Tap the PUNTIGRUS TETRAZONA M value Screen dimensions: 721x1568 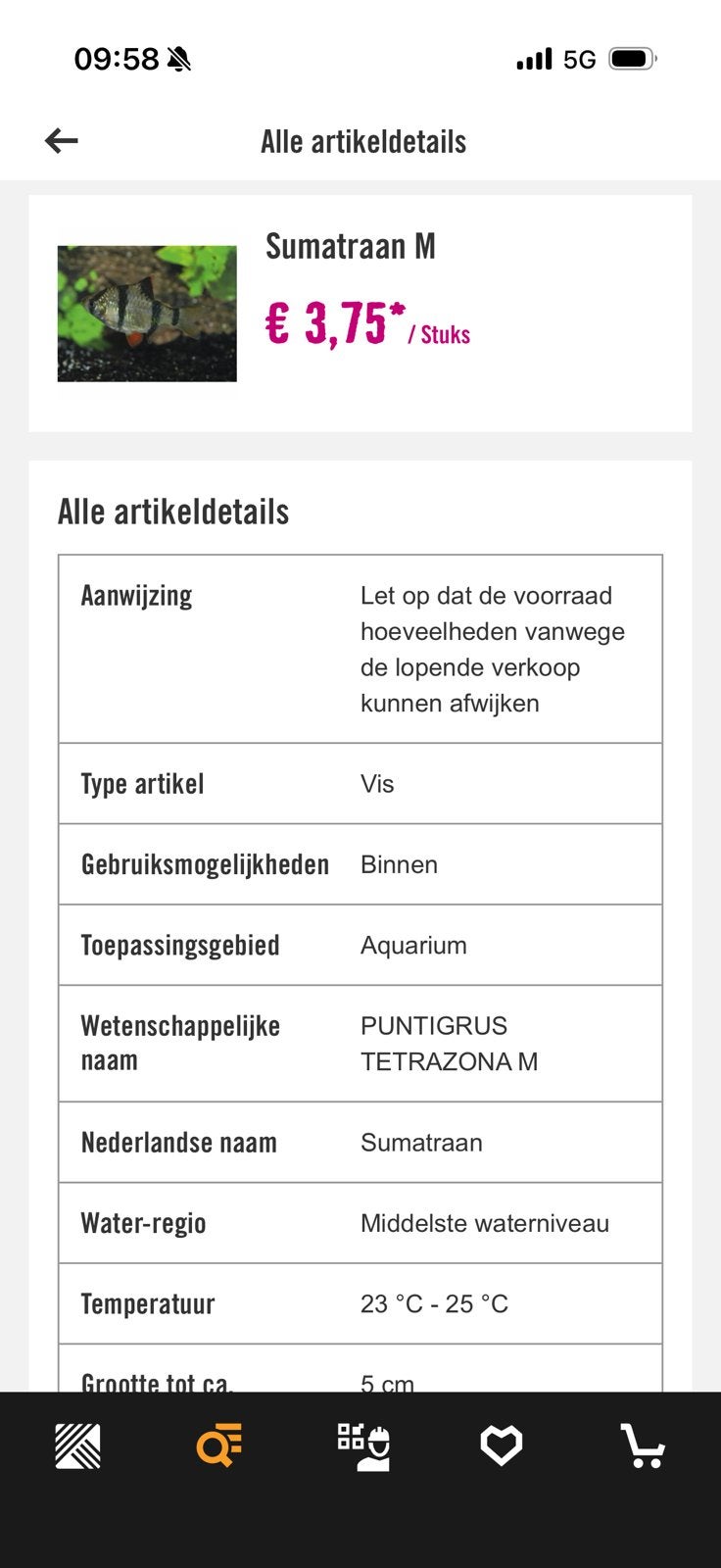(449, 1044)
